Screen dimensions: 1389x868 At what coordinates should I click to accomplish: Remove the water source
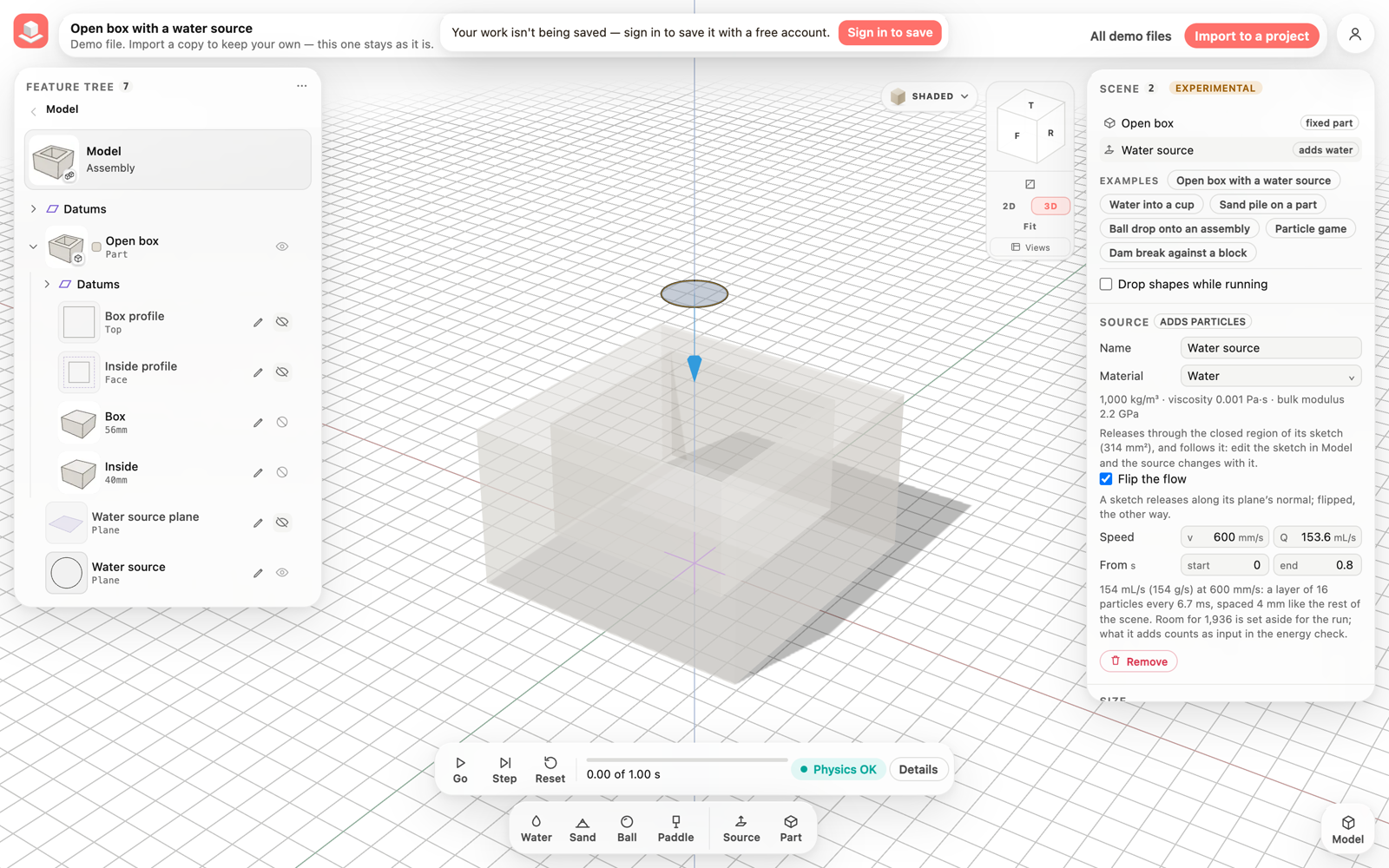[x=1138, y=661]
